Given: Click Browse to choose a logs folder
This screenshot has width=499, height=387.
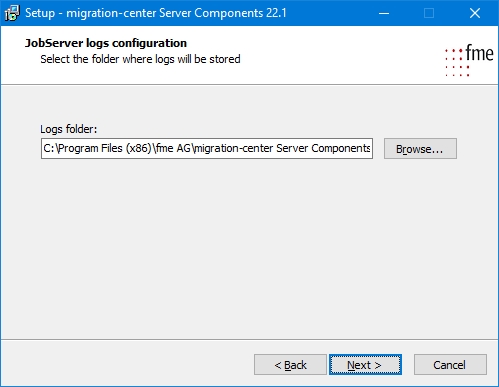Looking at the screenshot, I should (420, 149).
